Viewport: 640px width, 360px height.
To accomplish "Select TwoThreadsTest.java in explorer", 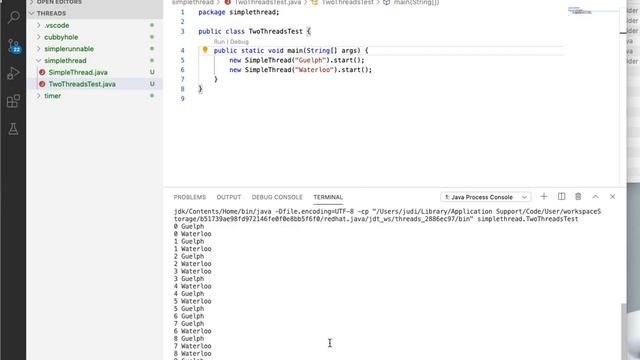I will pos(82,84).
